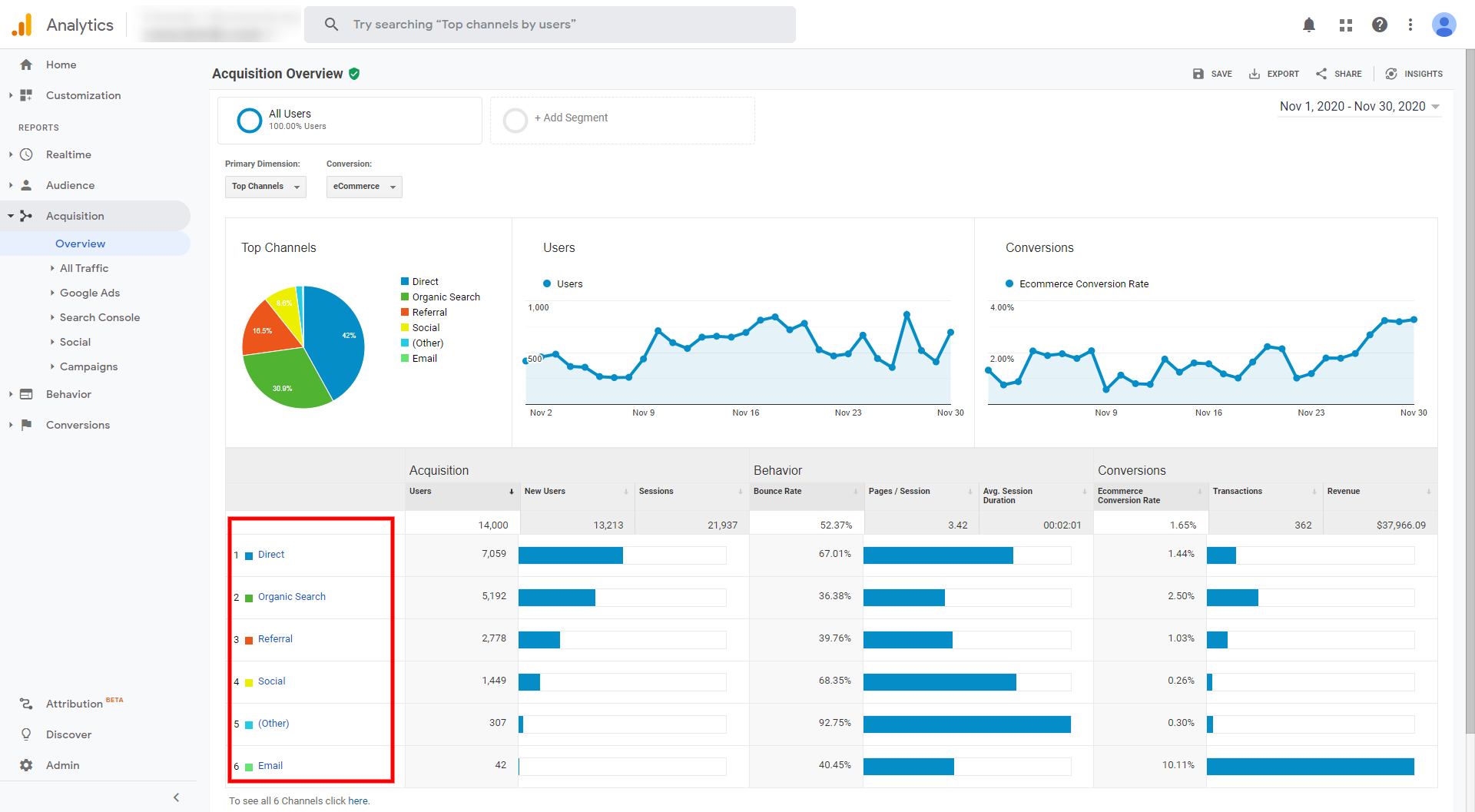Click the Customization dashboard icon

pos(26,95)
